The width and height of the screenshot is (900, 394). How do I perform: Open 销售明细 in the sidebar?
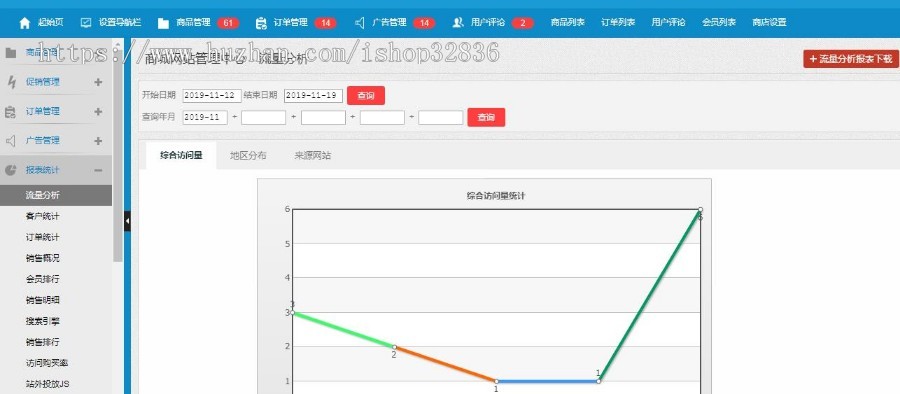pyautogui.click(x=42, y=300)
